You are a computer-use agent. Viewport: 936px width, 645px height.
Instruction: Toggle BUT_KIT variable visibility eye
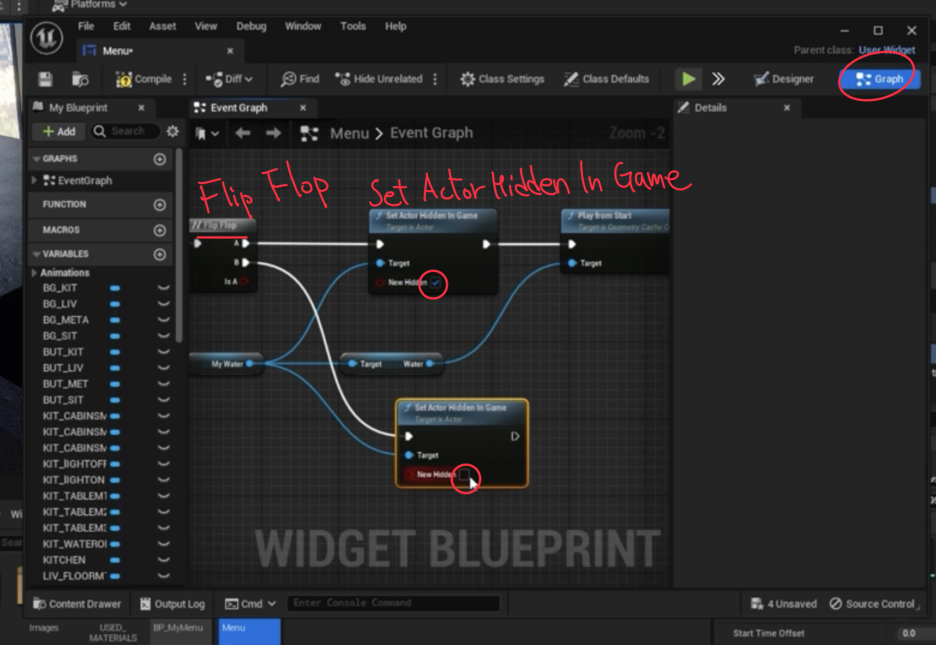(x=163, y=352)
